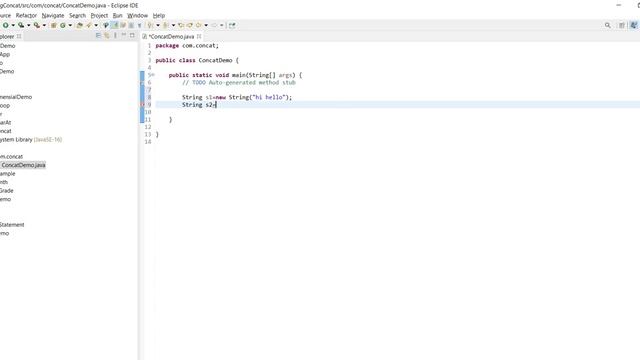Click the External Tools run icon
This screenshot has width=640, height=360.
(x=37, y=25)
